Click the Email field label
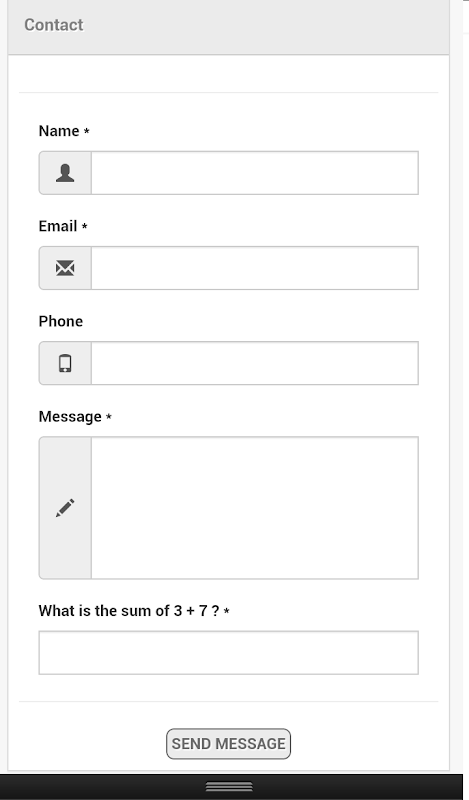The width and height of the screenshot is (469, 800). pos(58,226)
